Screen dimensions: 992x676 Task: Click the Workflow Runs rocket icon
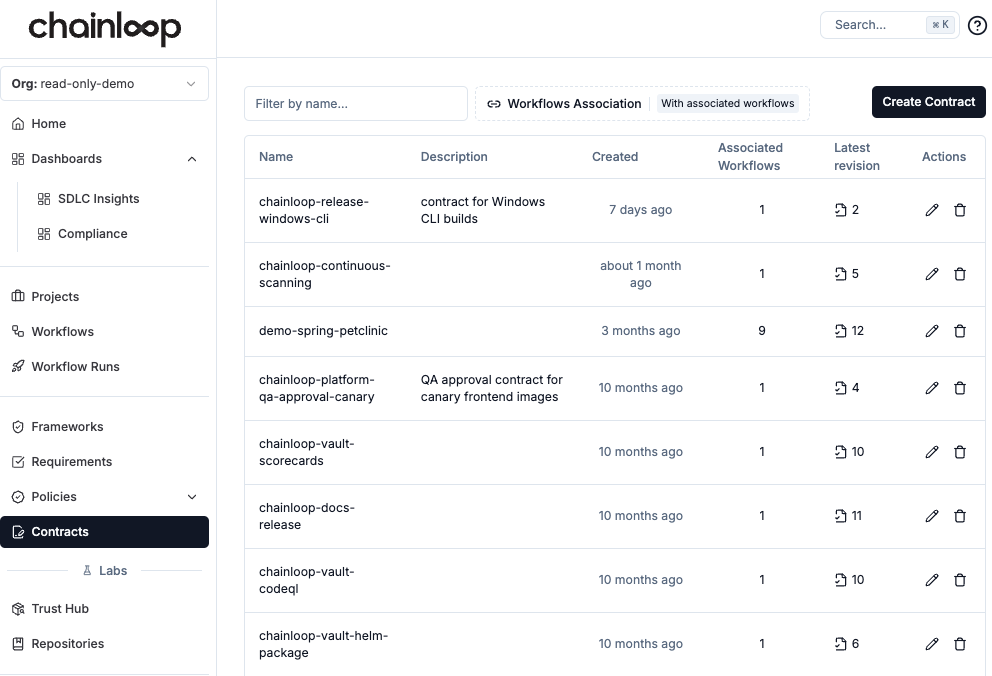18,366
